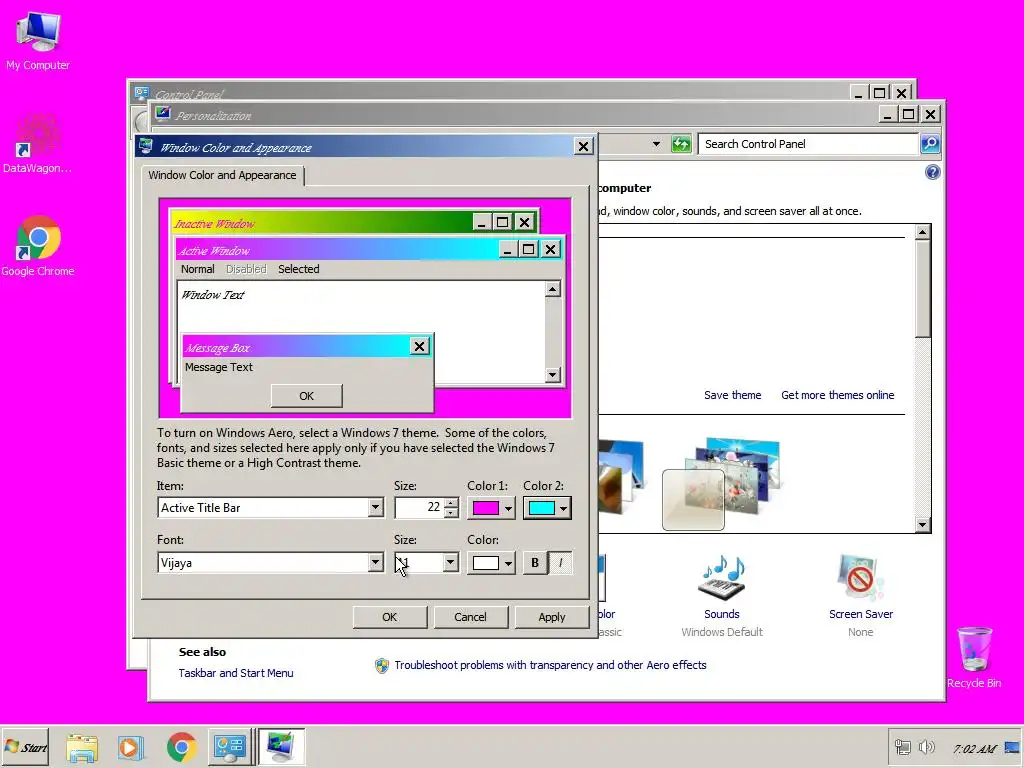Confirm the dialog with OK
The height and width of the screenshot is (768, 1024).
coord(390,617)
